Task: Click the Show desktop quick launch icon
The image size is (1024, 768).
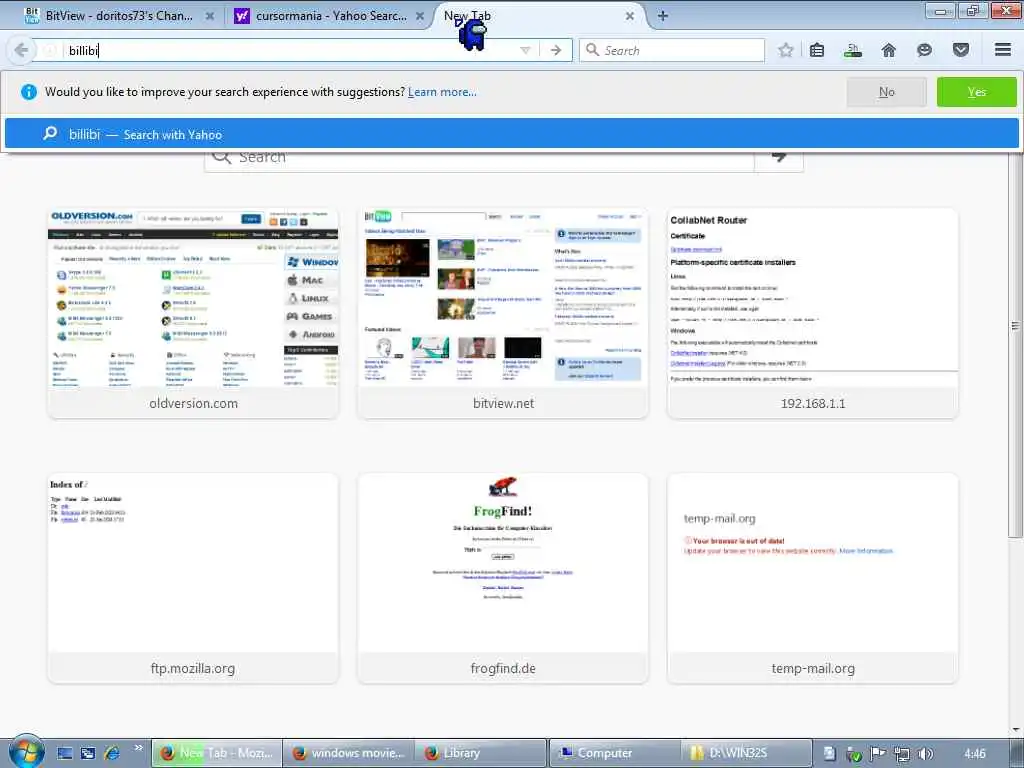Action: click(65, 753)
